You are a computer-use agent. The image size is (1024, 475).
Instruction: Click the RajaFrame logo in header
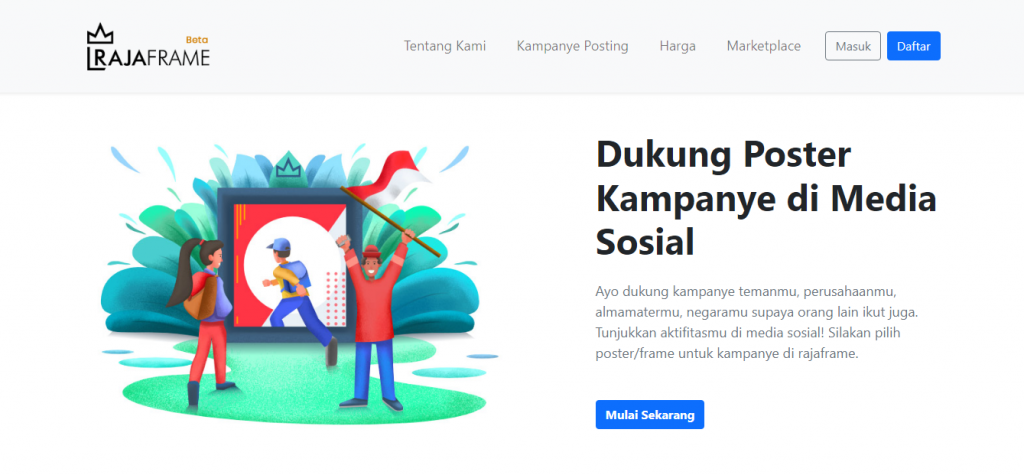[148, 47]
